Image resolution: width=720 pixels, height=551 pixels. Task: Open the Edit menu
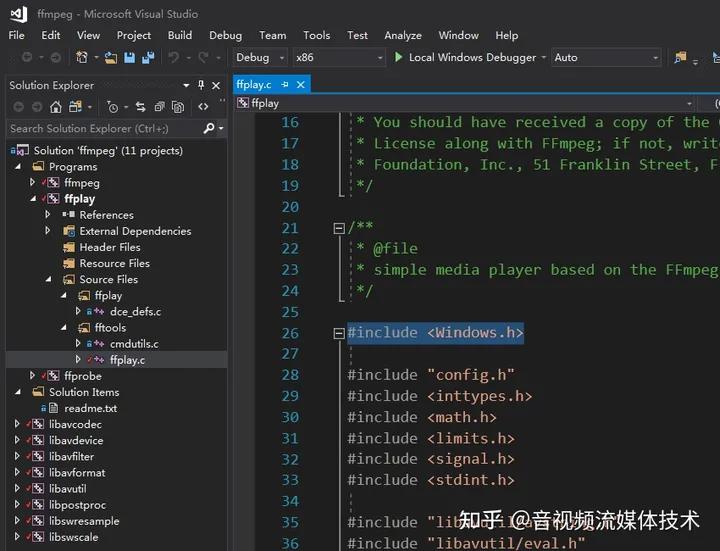51,35
